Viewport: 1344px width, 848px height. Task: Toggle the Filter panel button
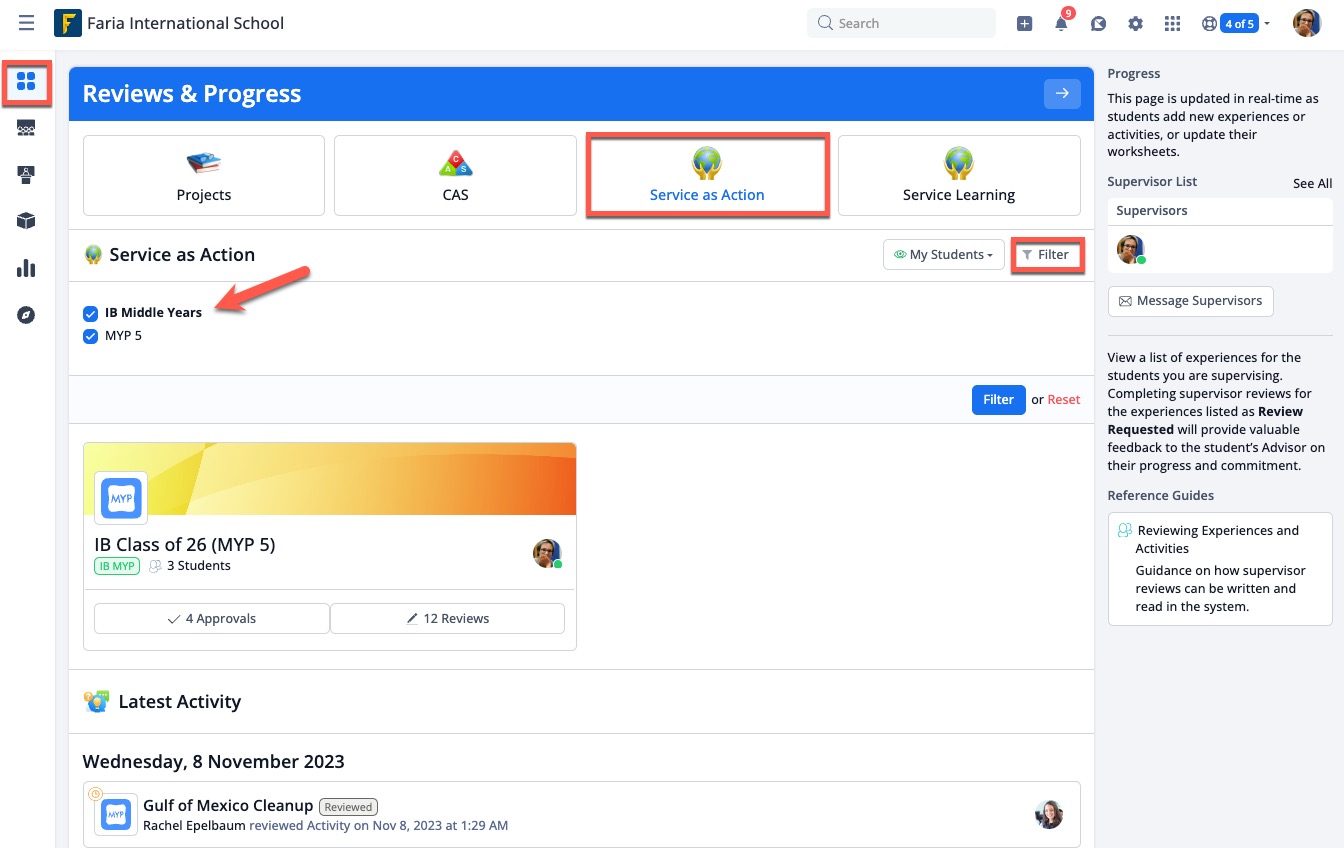pyautogui.click(x=1046, y=255)
